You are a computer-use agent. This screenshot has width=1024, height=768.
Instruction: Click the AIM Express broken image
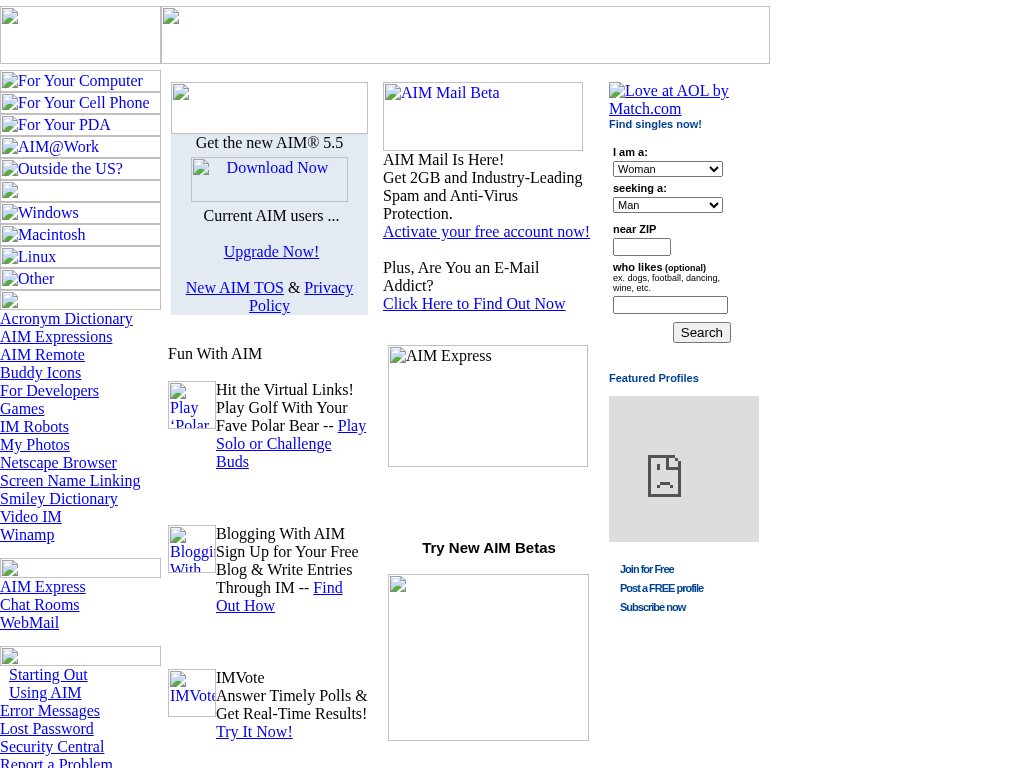[x=488, y=406]
